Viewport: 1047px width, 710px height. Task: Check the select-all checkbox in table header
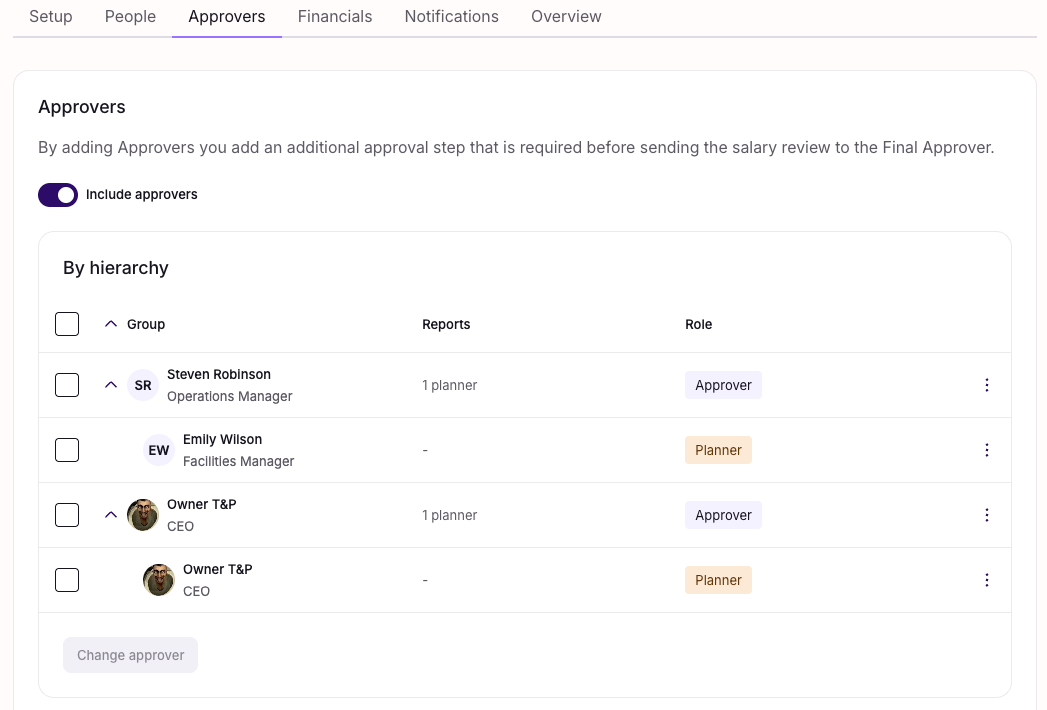[x=67, y=324]
